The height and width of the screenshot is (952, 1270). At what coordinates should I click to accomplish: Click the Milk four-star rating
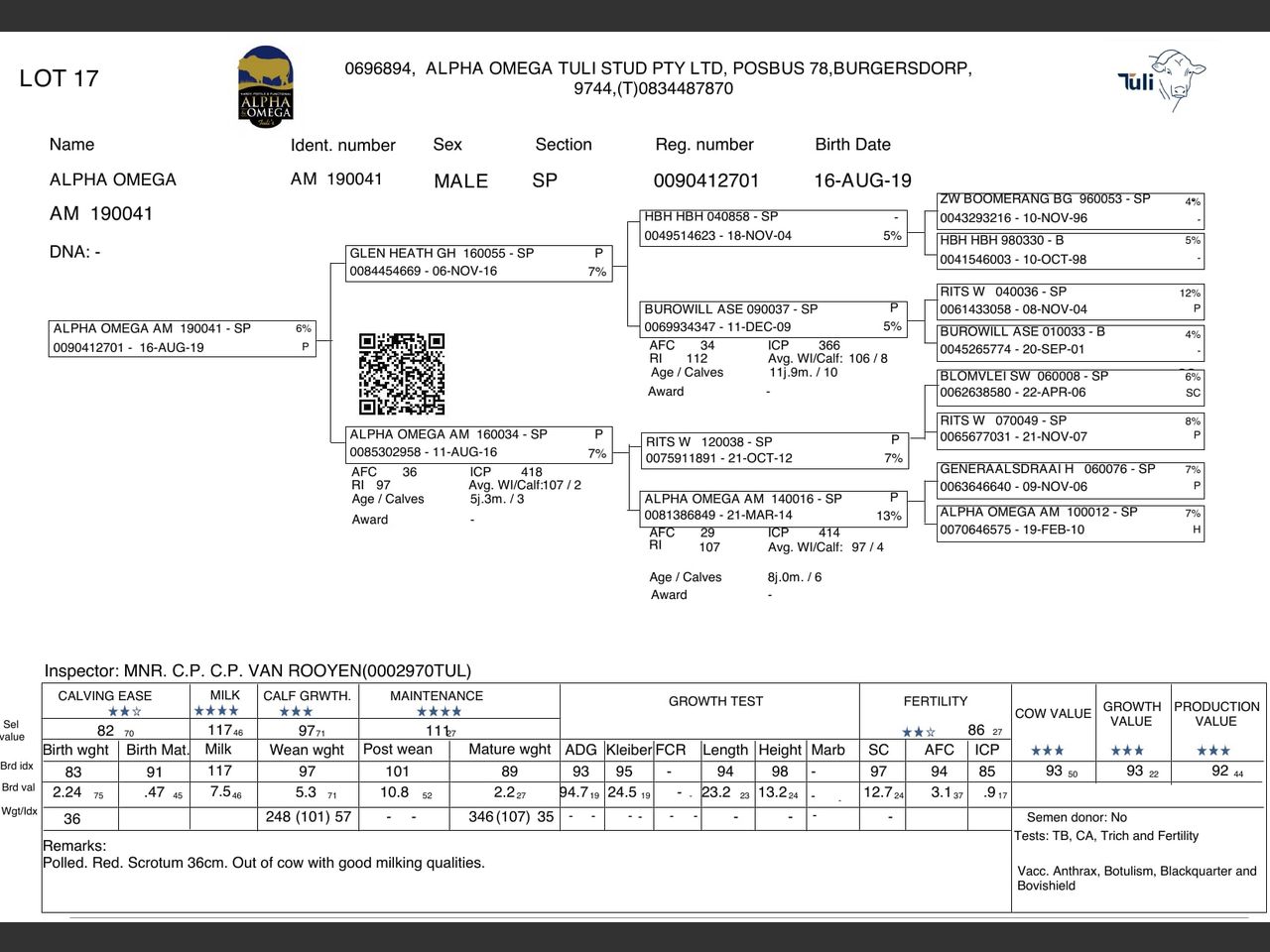pyautogui.click(x=216, y=711)
